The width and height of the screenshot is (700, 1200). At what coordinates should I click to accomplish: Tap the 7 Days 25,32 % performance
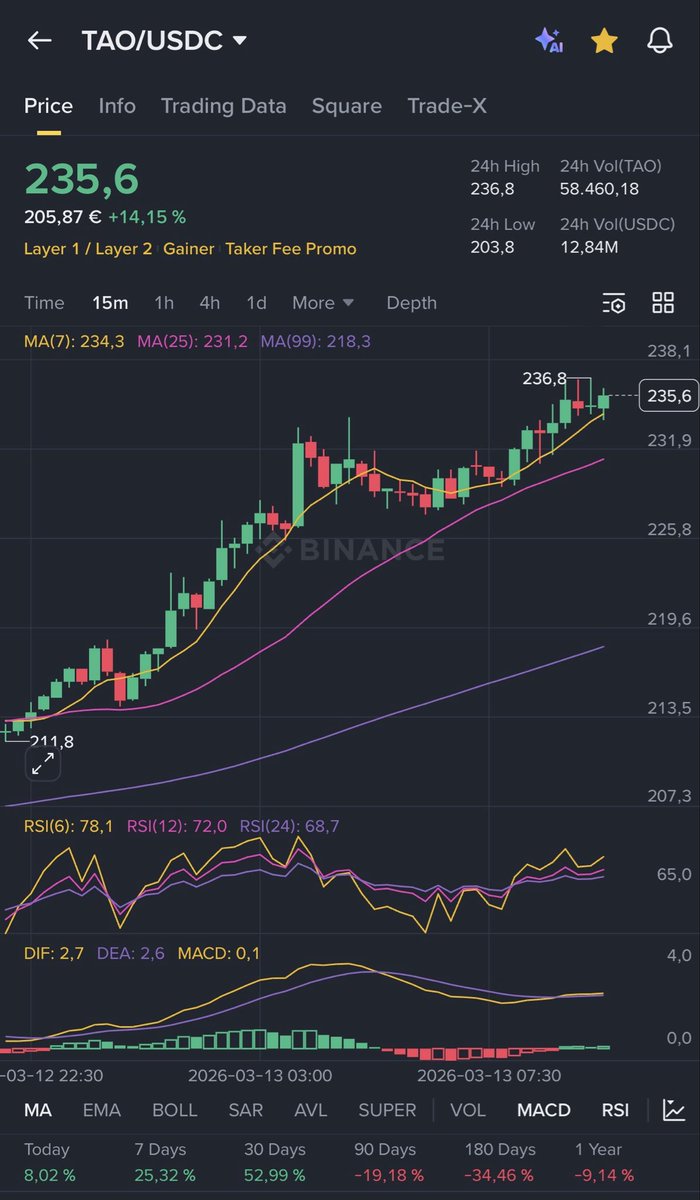coord(165,1162)
